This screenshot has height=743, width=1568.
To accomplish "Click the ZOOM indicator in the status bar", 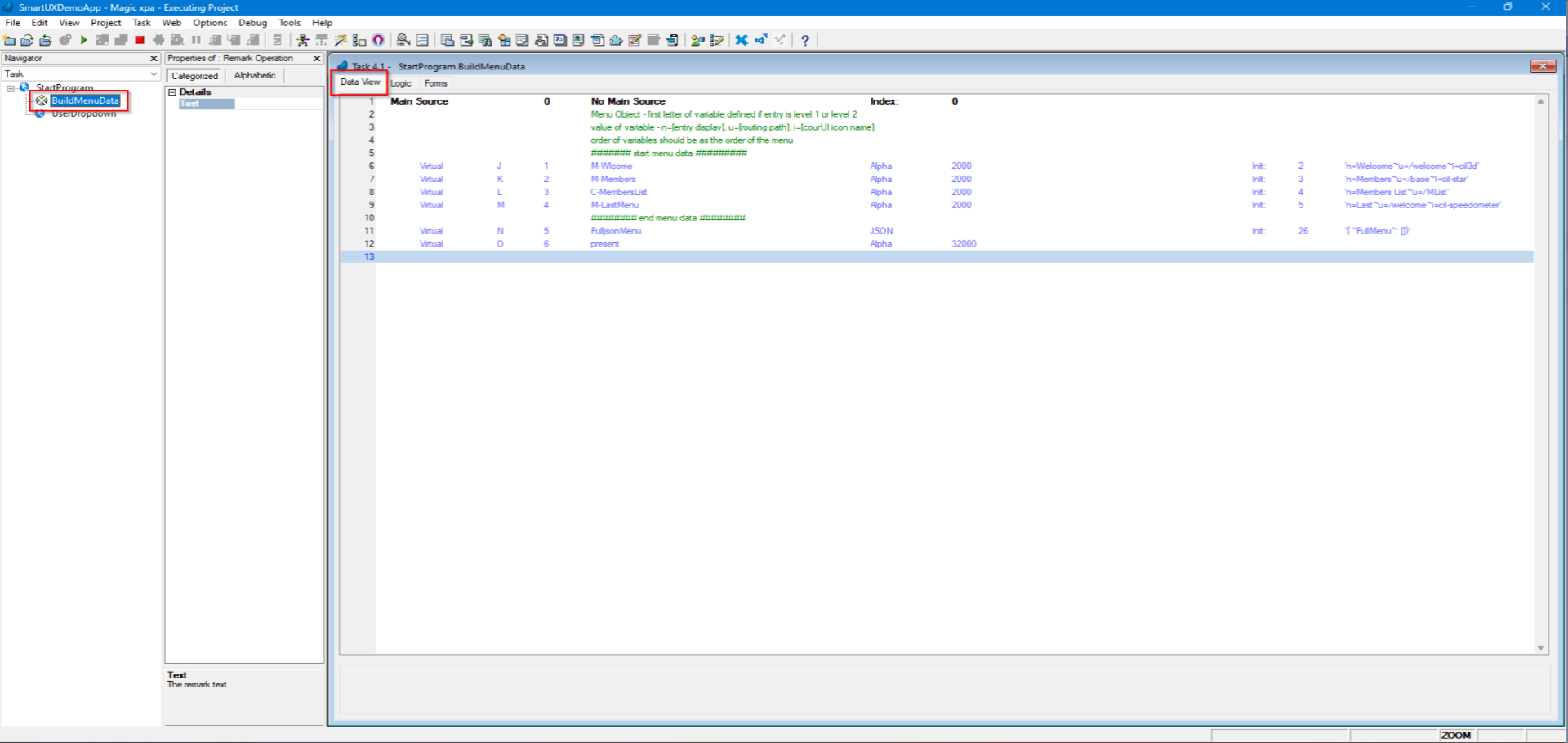I will click(1456, 735).
